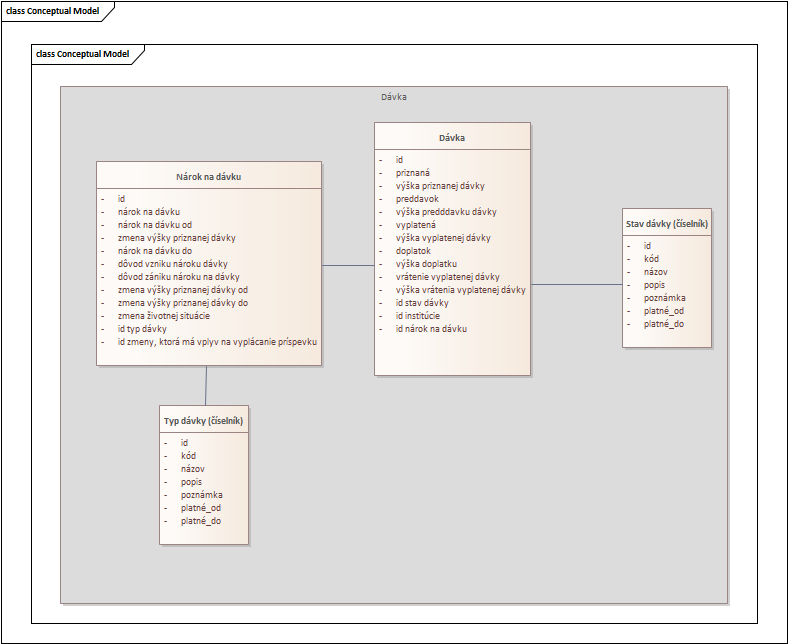
Task: Select the id inštitúcie attribute
Action: click(x=427, y=315)
